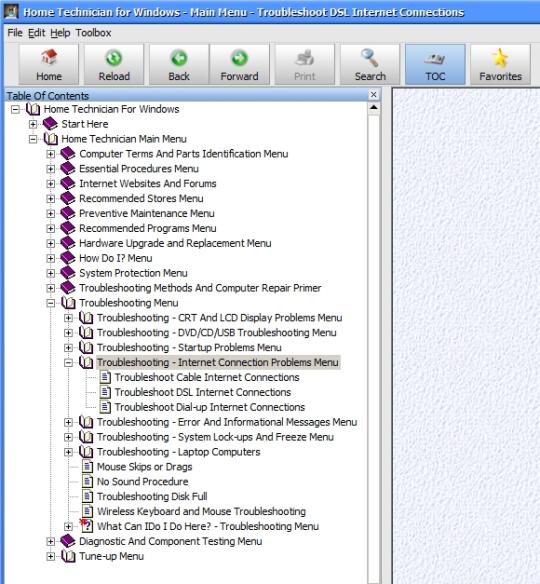Viewport: 540px width, 584px height.
Task: Collapse Home Technician For Windows root node
Action: (x=15, y=109)
